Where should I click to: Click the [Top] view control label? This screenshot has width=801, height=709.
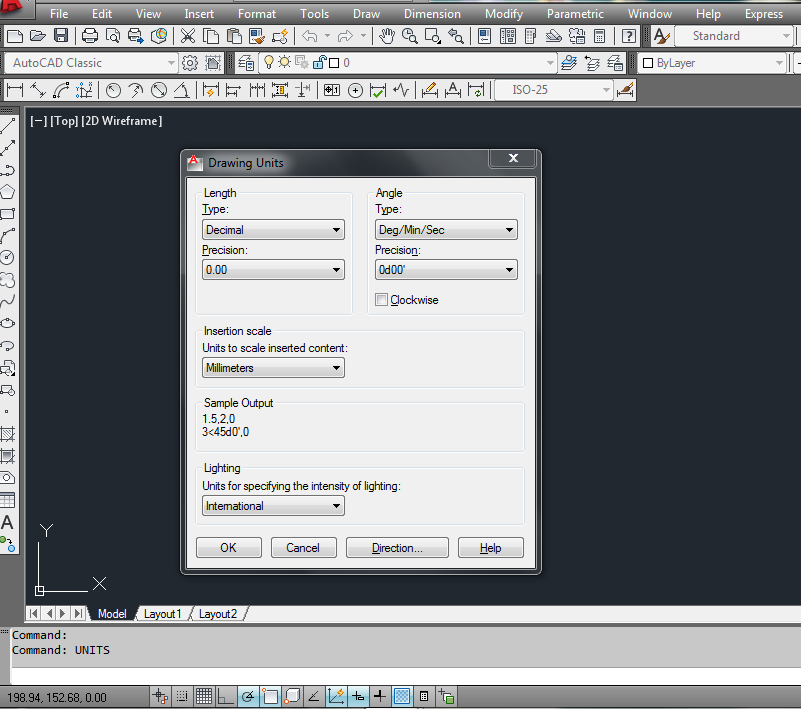[x=64, y=121]
